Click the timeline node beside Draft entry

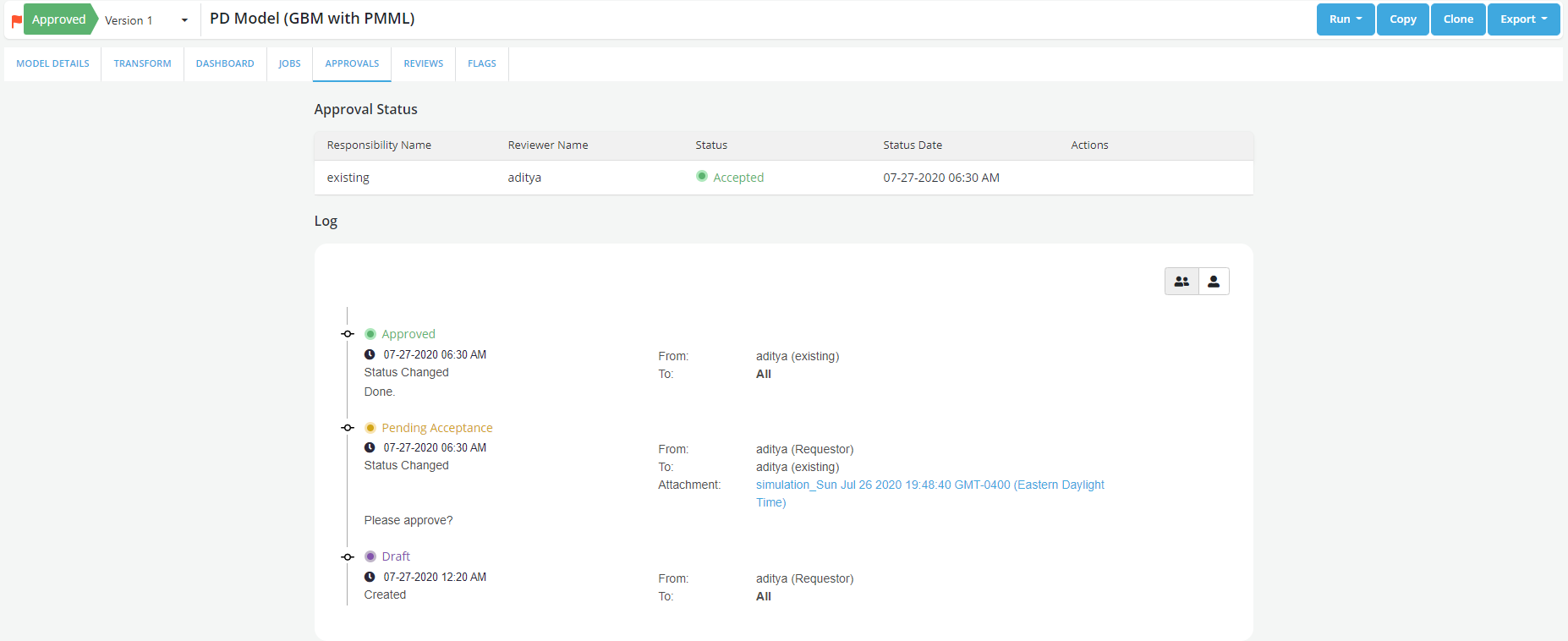coord(348,557)
